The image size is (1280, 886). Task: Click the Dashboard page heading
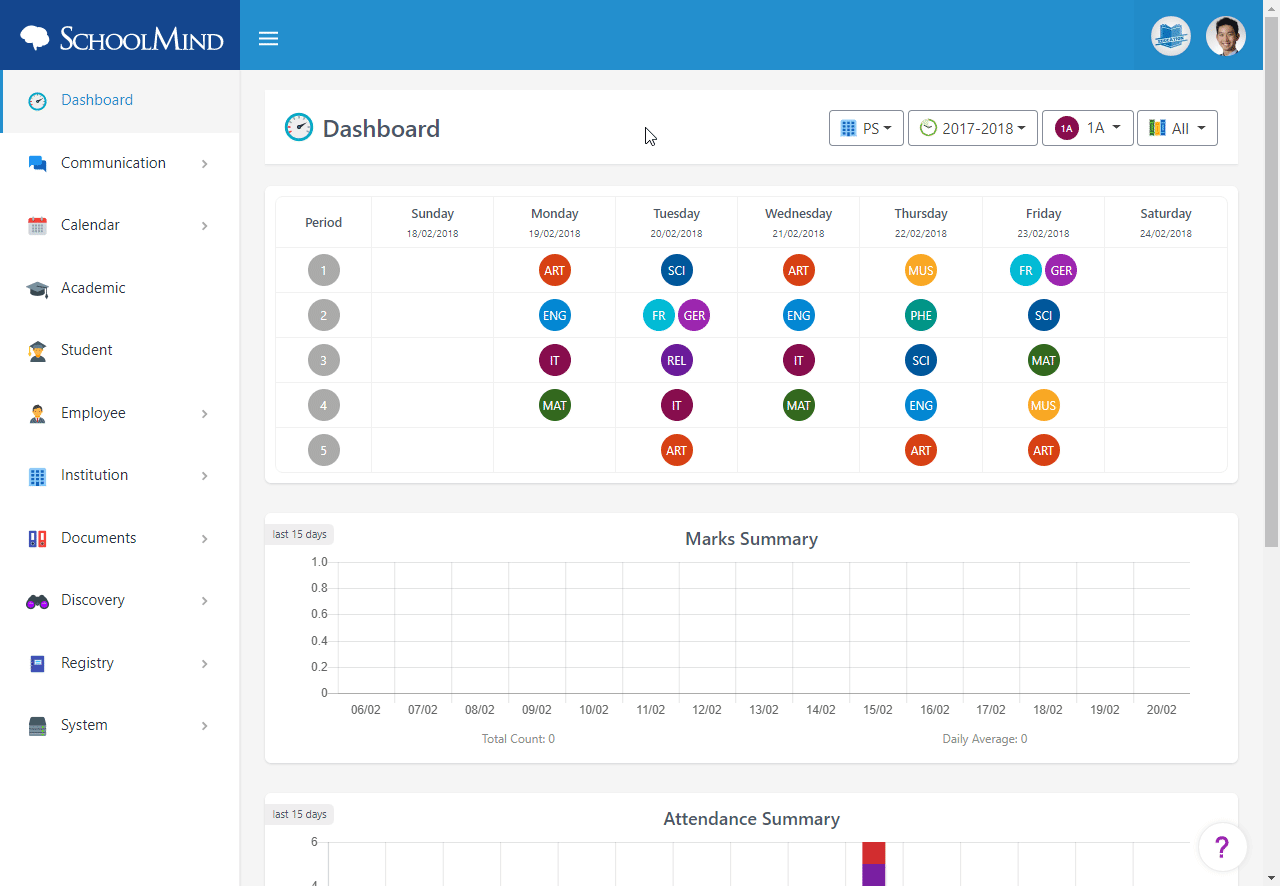381,128
